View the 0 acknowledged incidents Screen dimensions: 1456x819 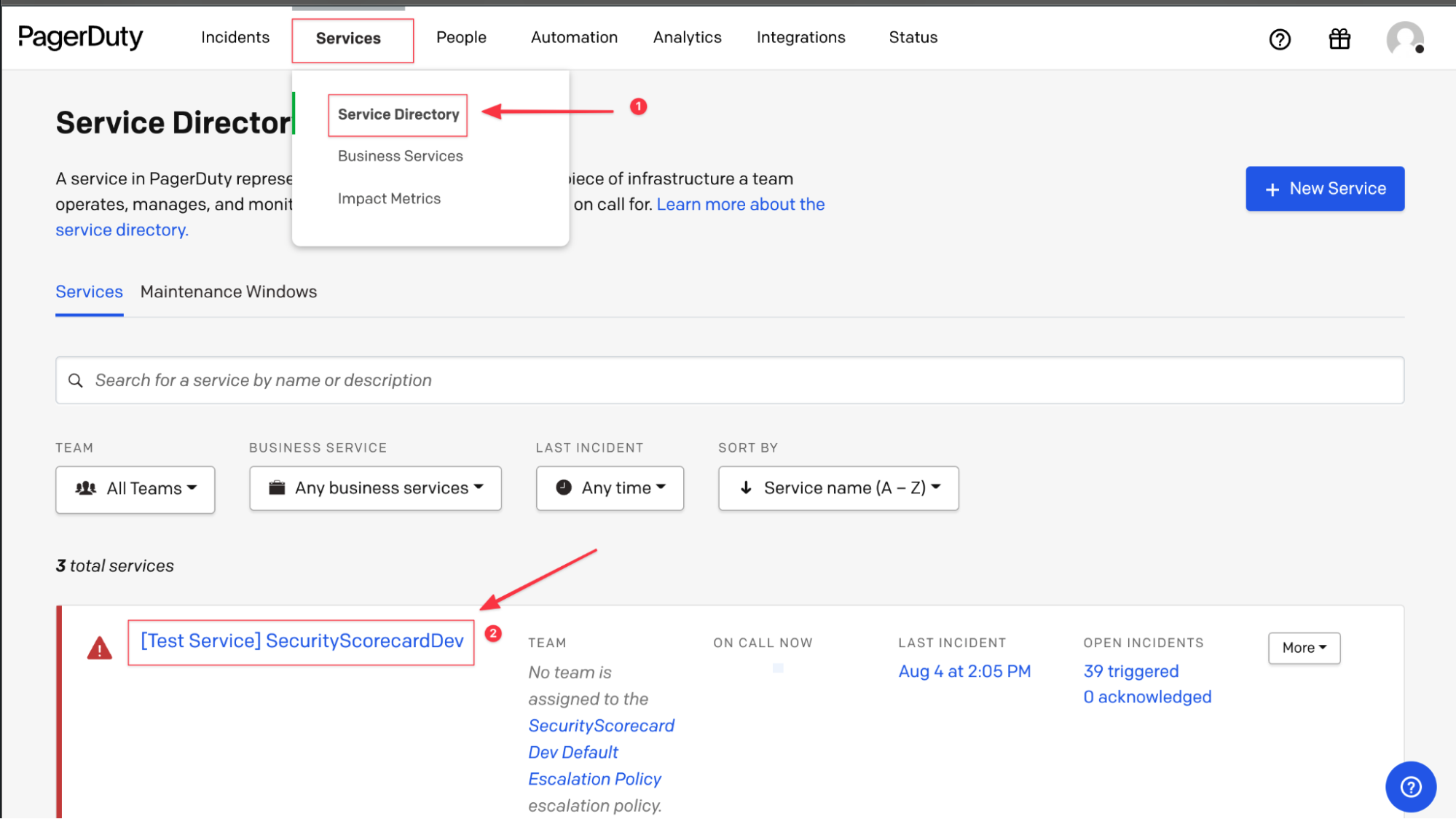(x=1147, y=697)
